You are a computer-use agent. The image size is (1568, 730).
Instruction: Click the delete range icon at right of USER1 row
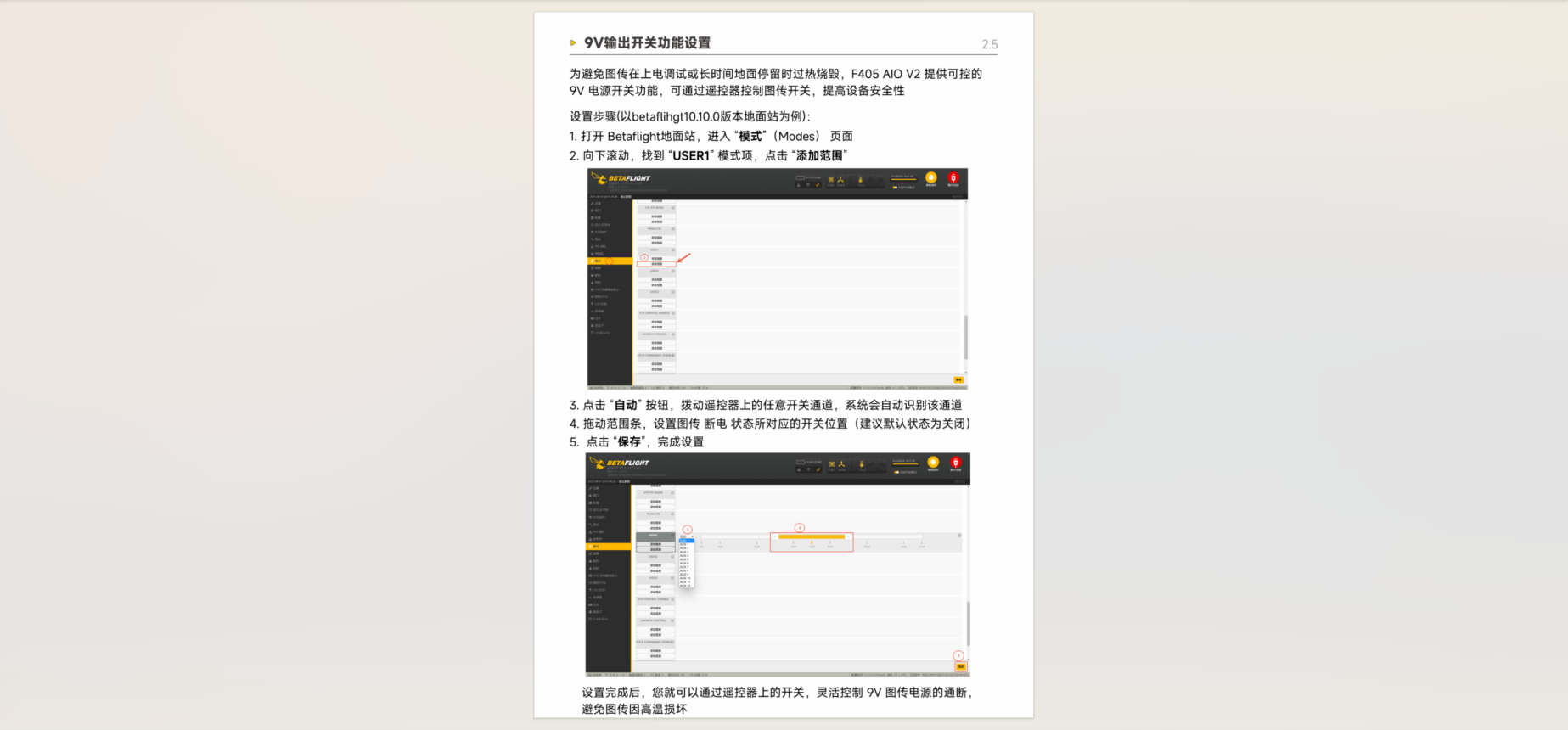(x=959, y=536)
